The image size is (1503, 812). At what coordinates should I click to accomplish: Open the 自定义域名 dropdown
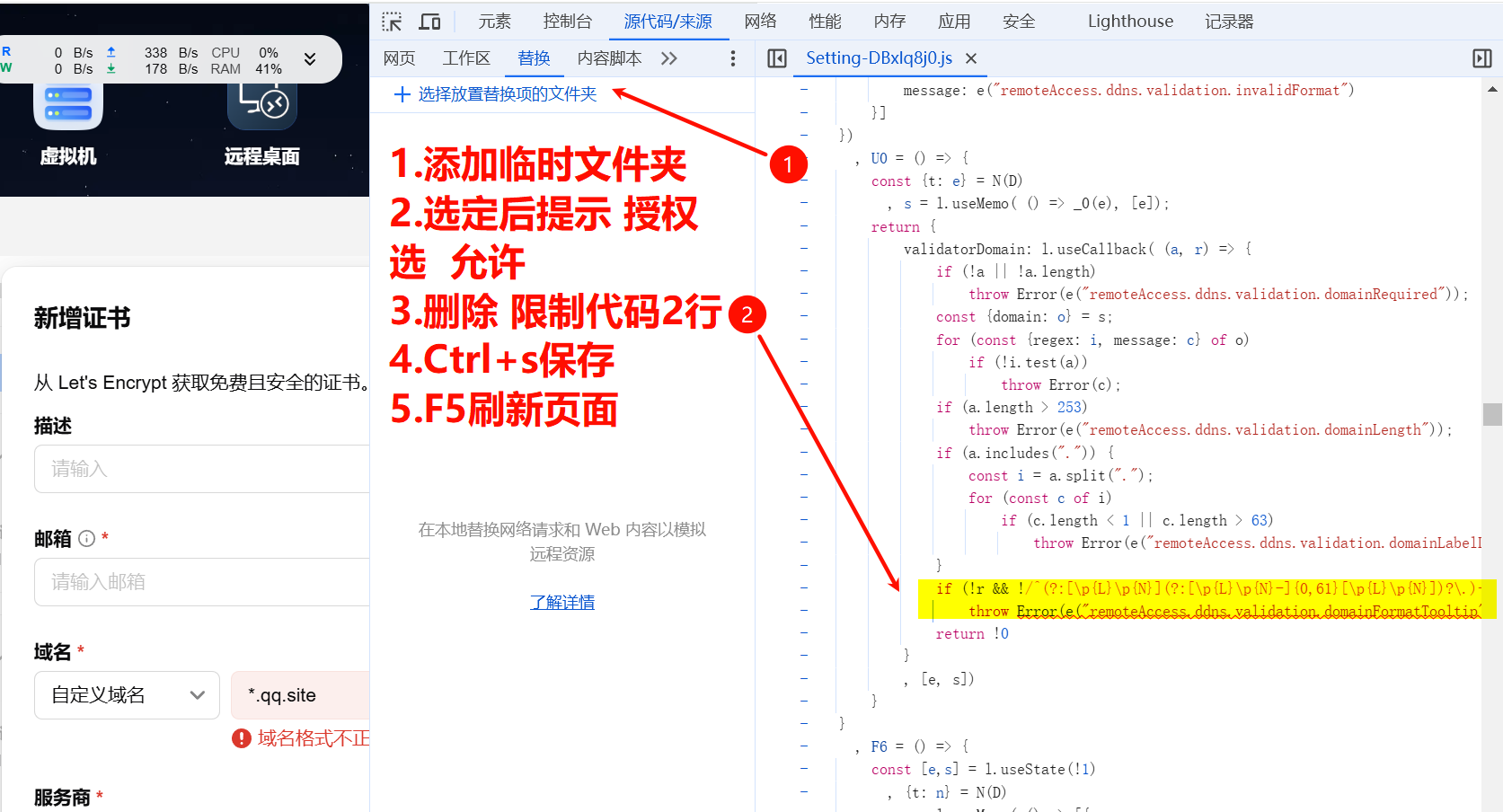(x=127, y=695)
